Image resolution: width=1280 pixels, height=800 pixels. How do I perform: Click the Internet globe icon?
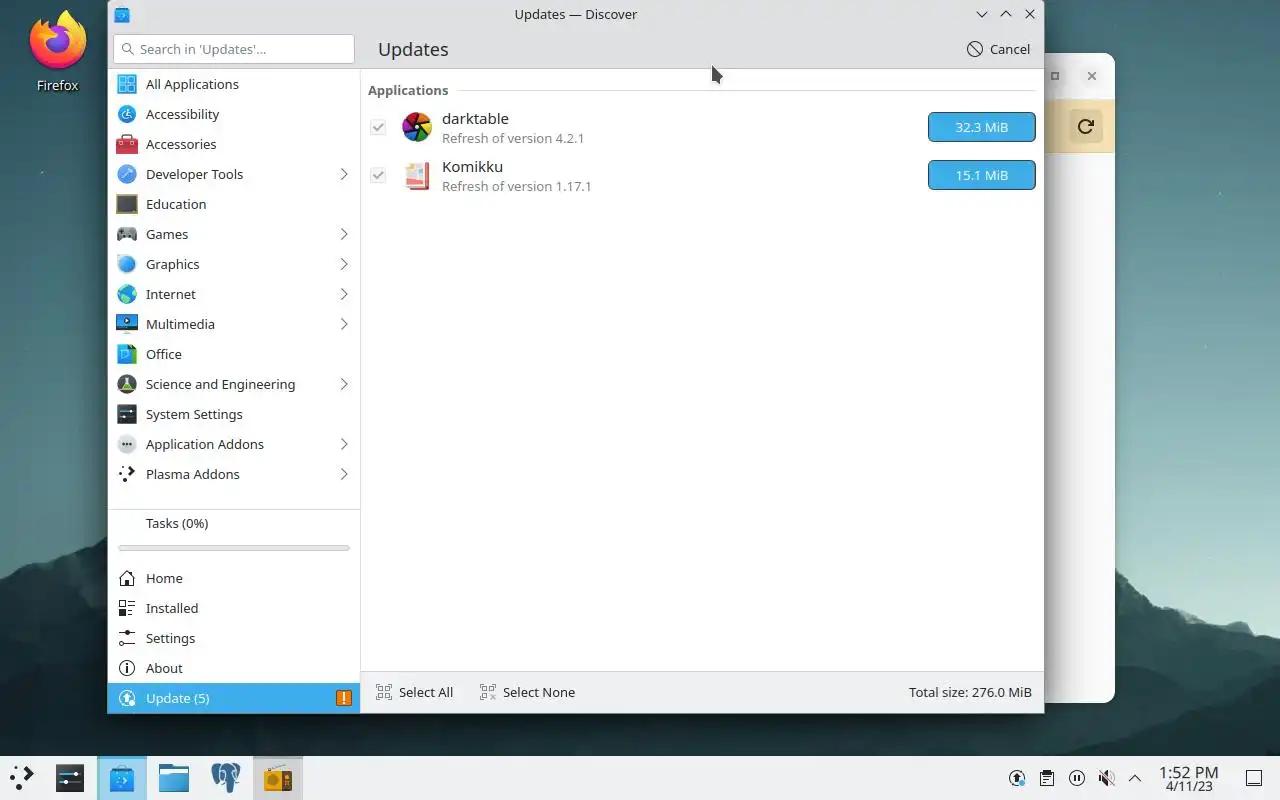click(127, 294)
